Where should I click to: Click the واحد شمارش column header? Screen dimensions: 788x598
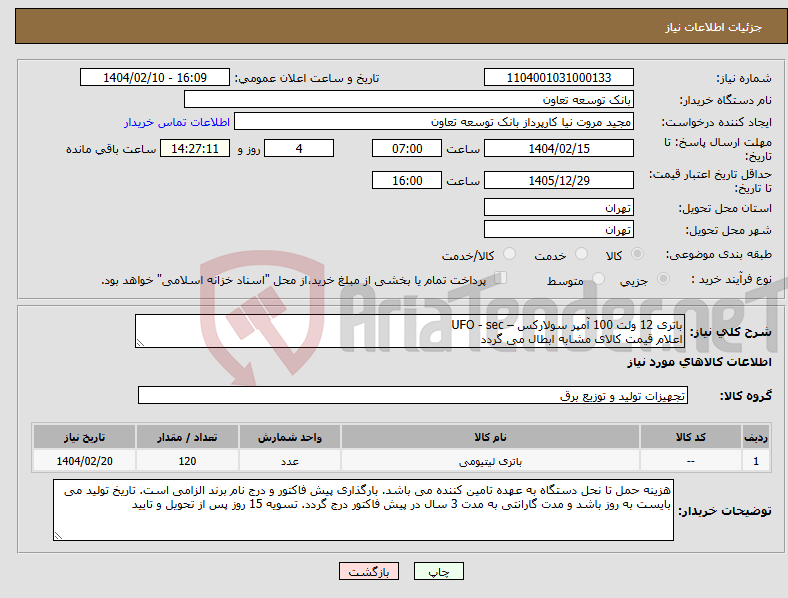[290, 437]
